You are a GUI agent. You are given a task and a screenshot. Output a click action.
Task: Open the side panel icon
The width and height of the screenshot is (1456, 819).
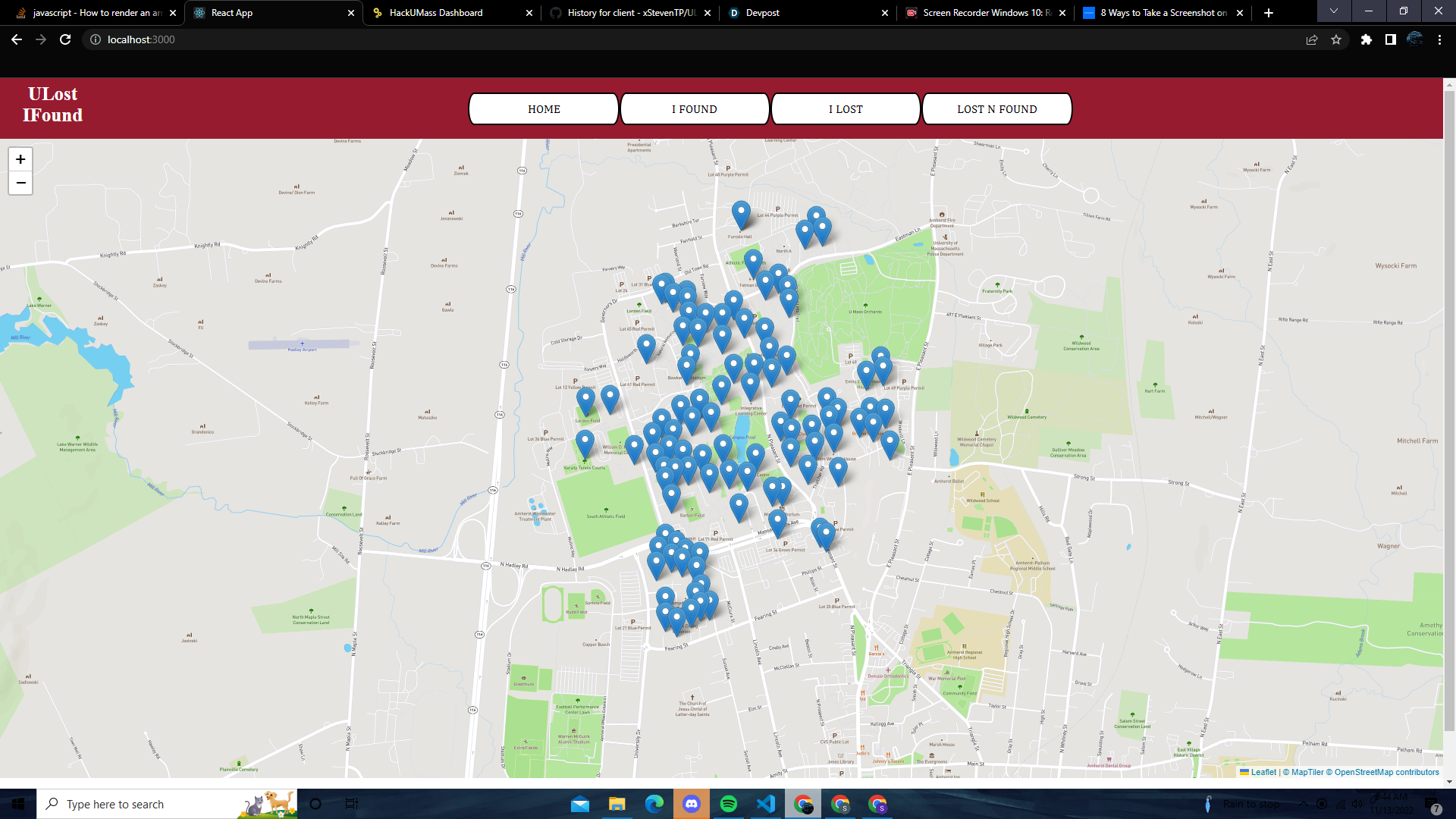(1390, 39)
